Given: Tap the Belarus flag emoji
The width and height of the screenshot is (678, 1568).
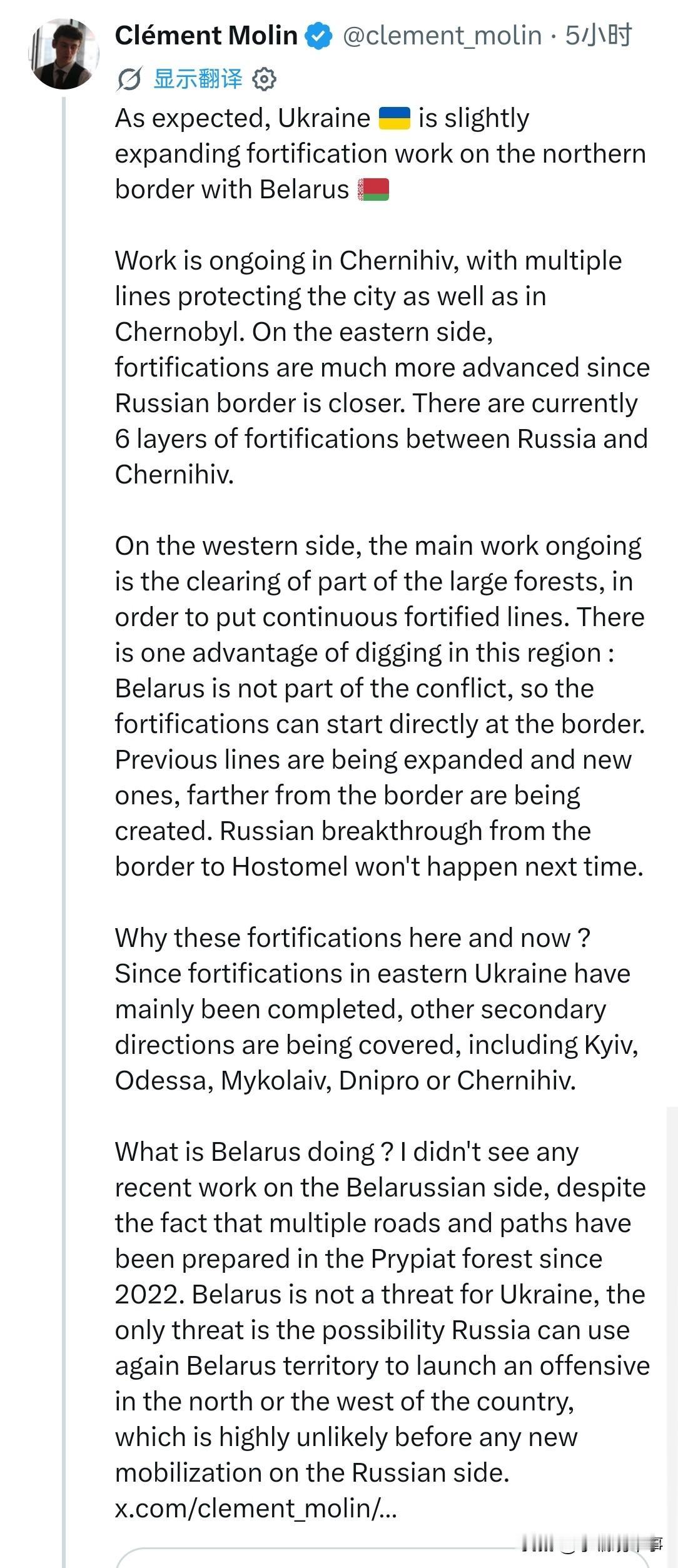Looking at the screenshot, I should click(x=373, y=190).
